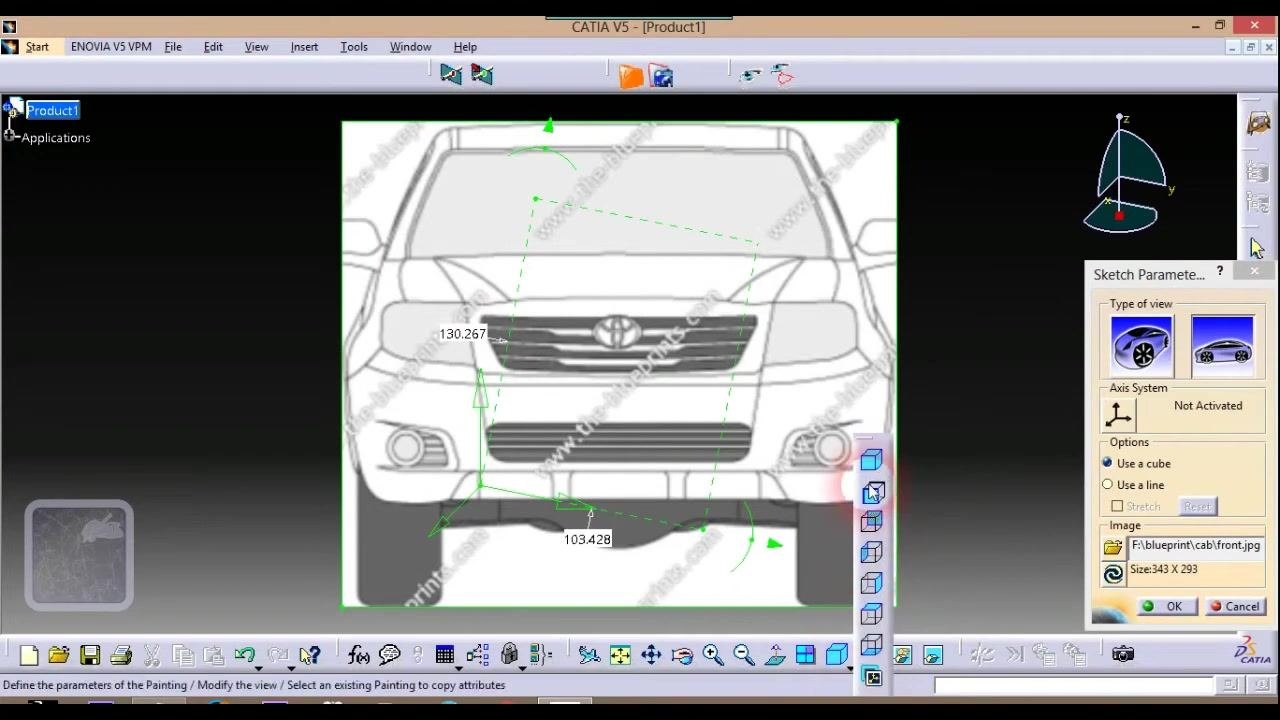Open the Start menu of CATIA
Image resolution: width=1280 pixels, height=720 pixels.
click(x=37, y=47)
